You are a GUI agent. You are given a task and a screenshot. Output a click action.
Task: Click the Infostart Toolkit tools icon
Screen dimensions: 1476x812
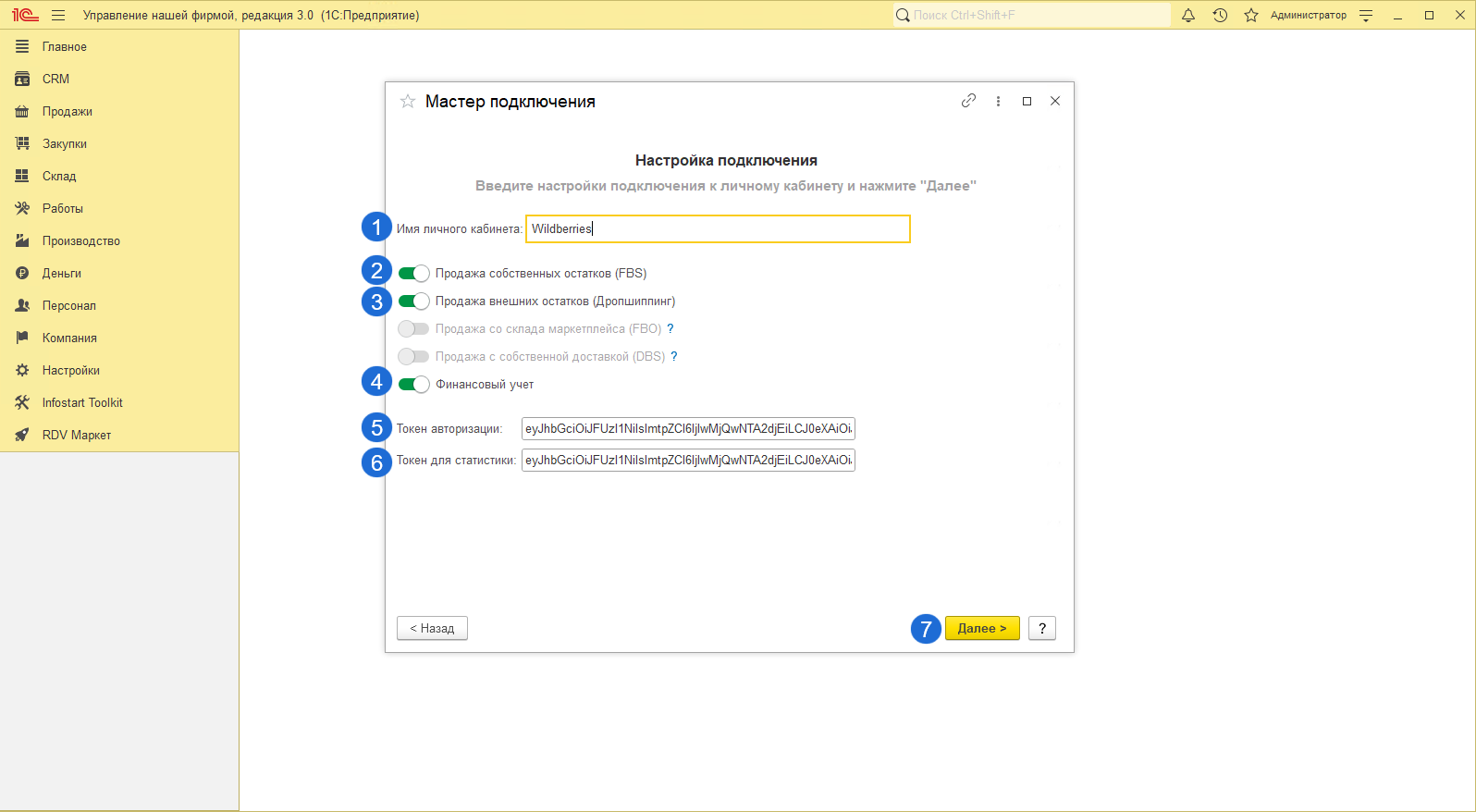22,402
